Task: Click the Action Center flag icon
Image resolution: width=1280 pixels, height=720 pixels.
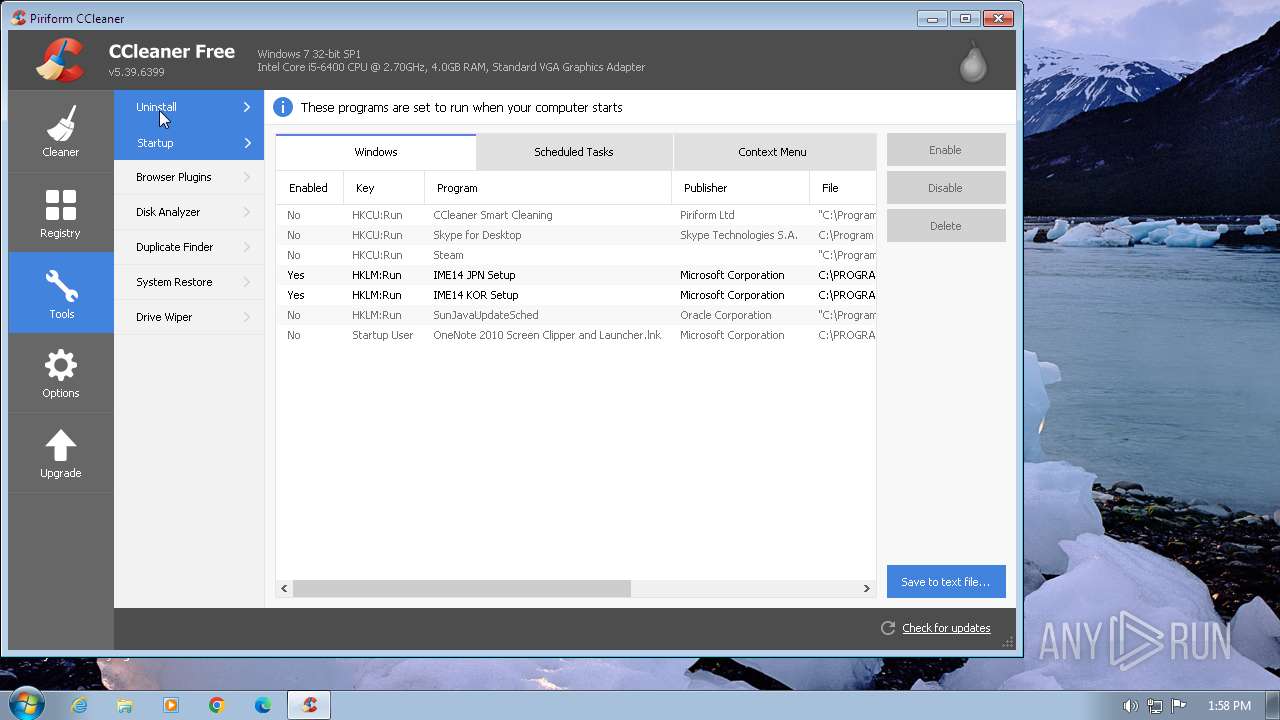Action: (x=1178, y=705)
